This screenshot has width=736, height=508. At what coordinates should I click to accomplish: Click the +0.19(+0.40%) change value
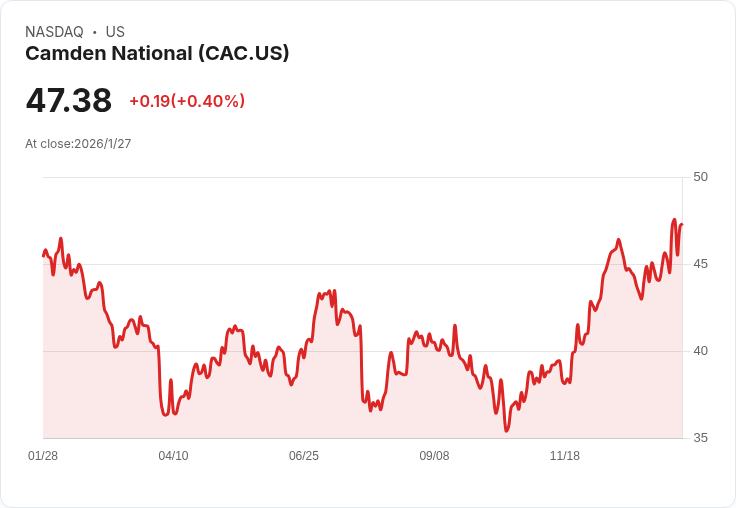coord(187,101)
